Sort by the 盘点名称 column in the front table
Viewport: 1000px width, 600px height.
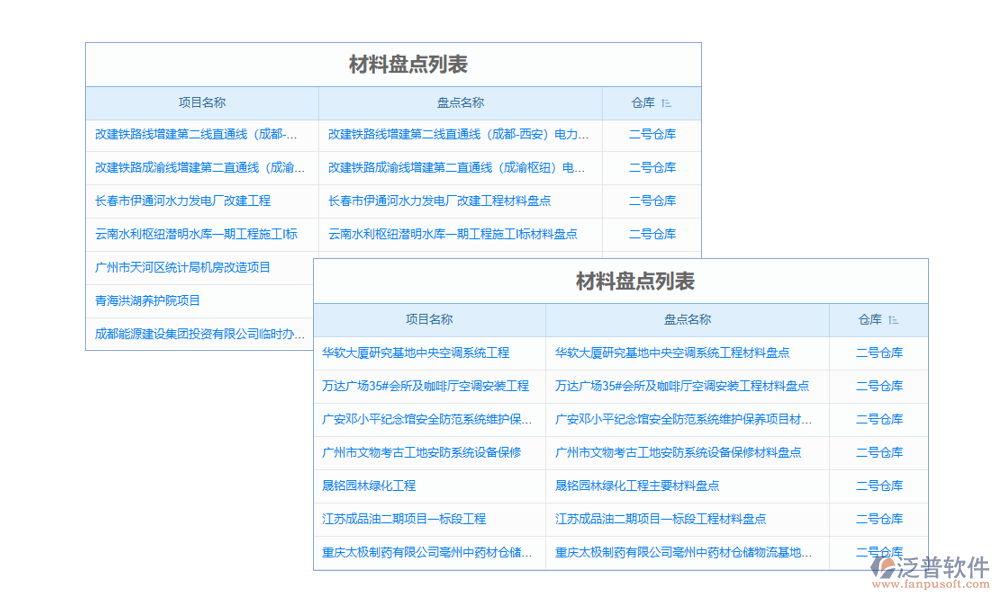tap(686, 320)
